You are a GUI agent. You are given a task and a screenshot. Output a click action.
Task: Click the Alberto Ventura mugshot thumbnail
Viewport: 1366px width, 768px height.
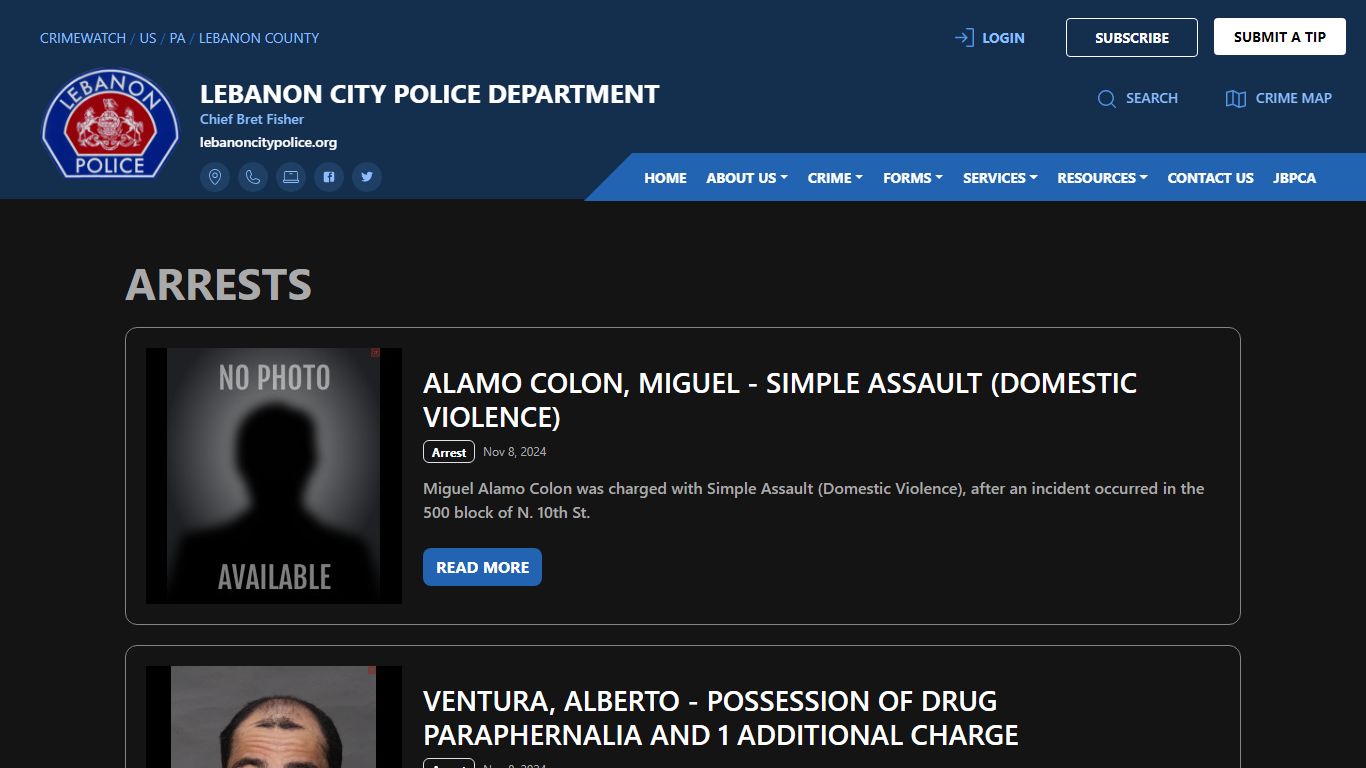pyautogui.click(x=274, y=717)
